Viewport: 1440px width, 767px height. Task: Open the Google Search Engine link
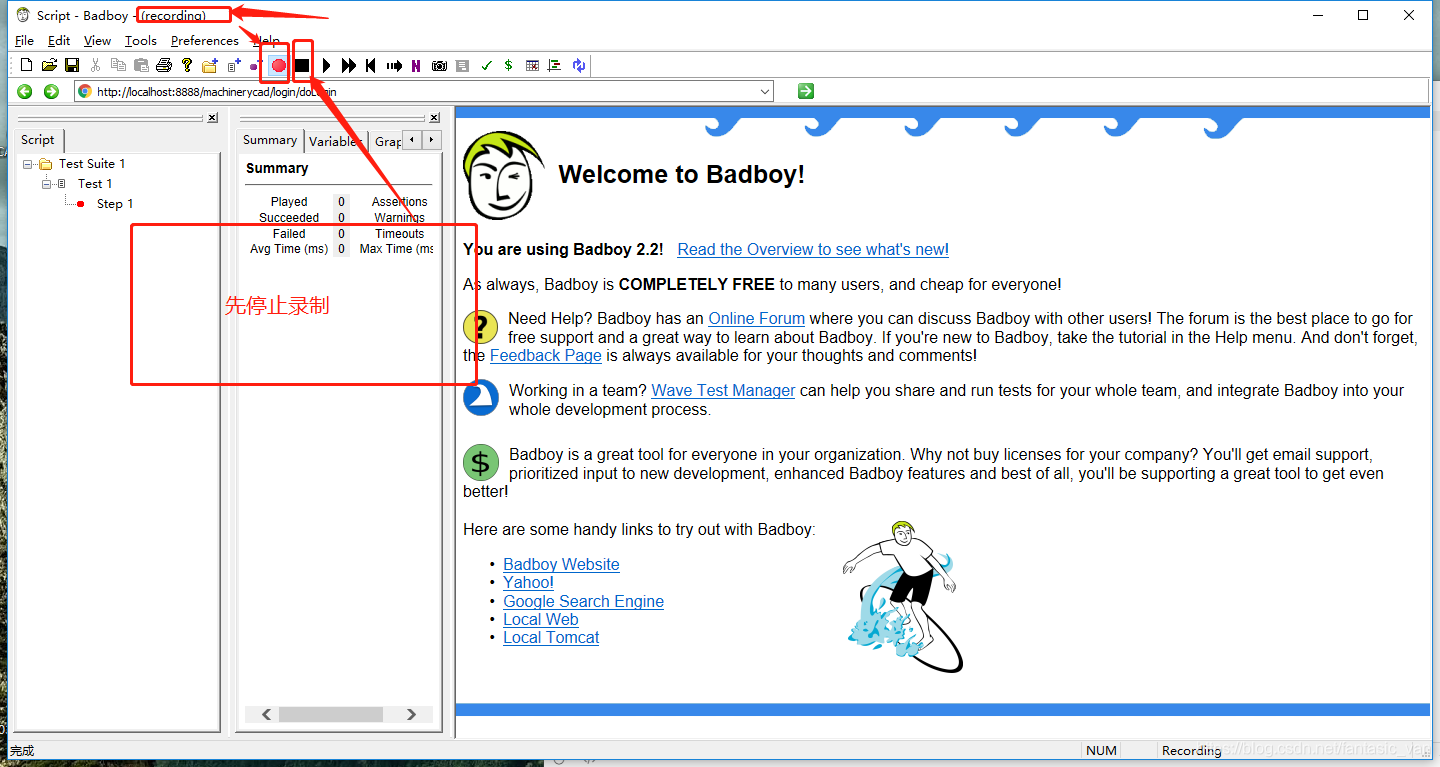pos(583,602)
